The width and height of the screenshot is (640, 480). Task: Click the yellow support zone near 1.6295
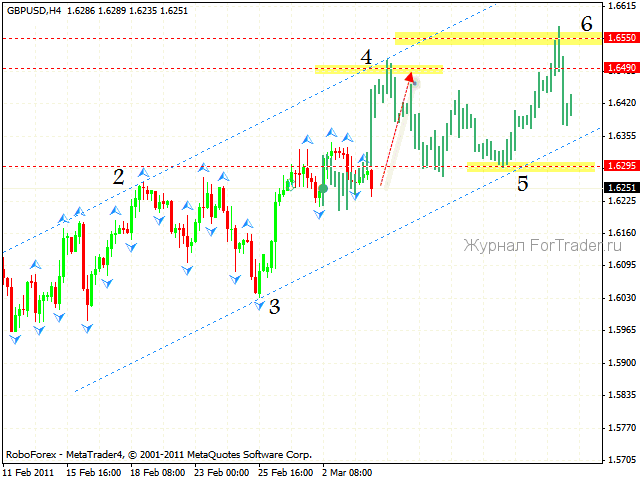(530, 166)
